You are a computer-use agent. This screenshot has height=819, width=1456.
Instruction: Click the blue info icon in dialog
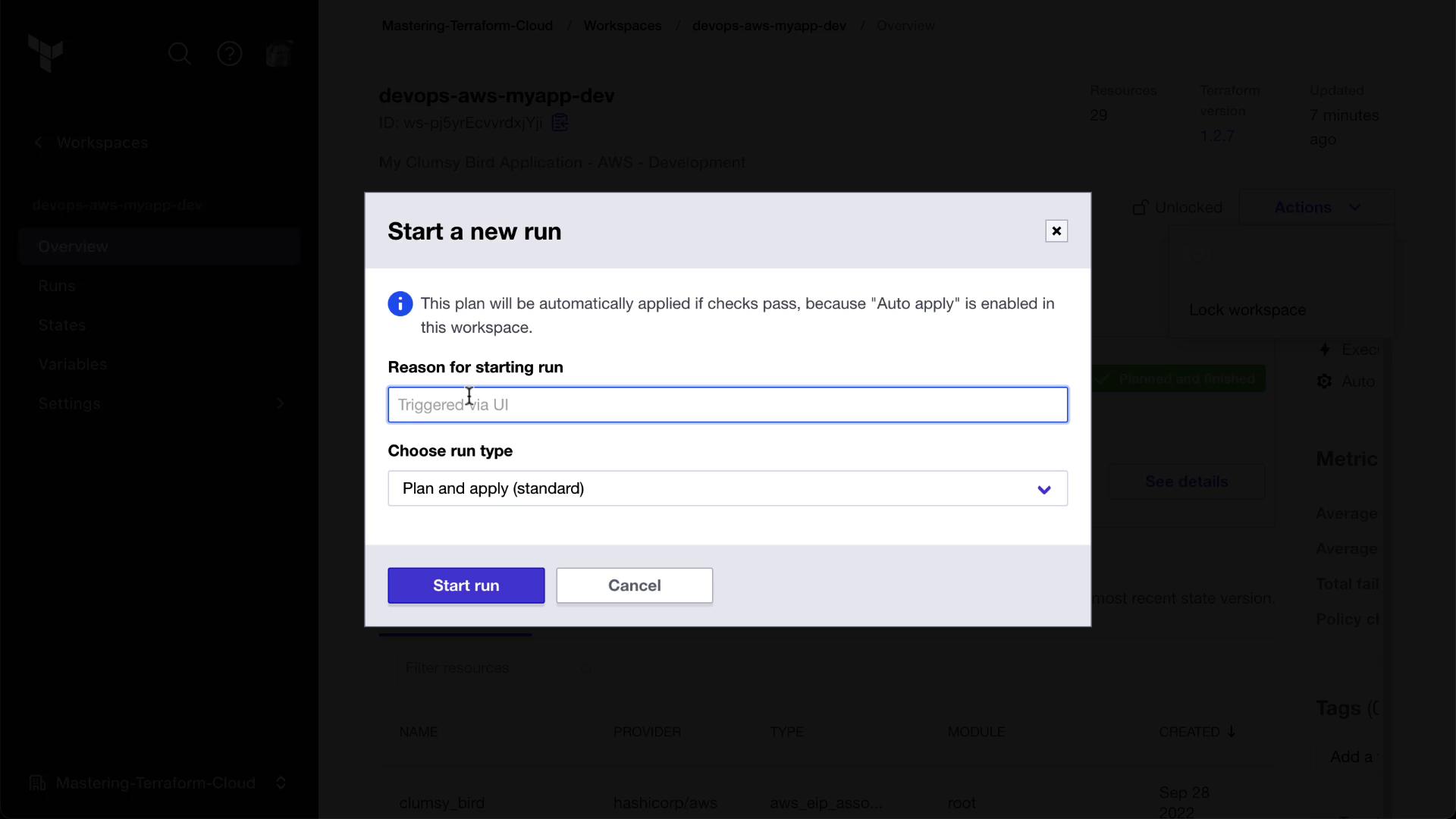[400, 304]
